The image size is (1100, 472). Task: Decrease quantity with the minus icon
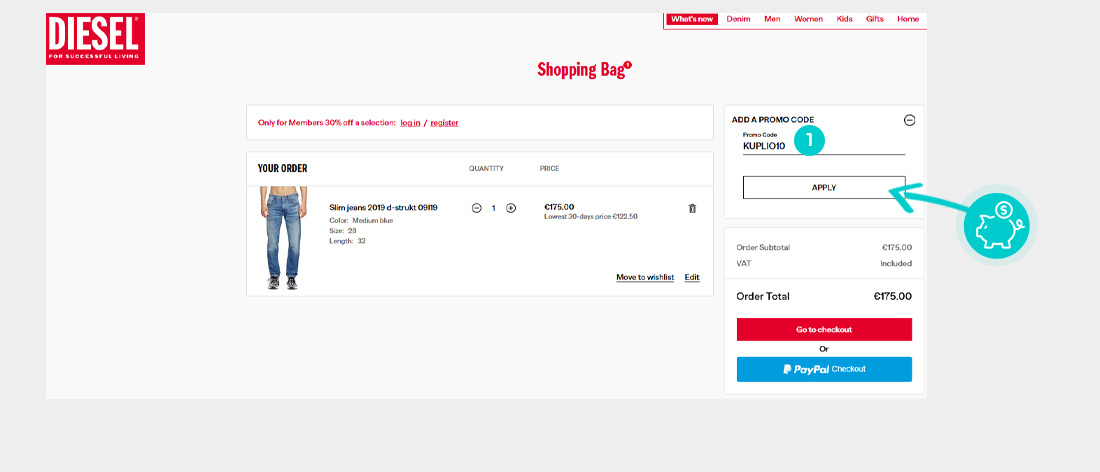click(x=476, y=208)
